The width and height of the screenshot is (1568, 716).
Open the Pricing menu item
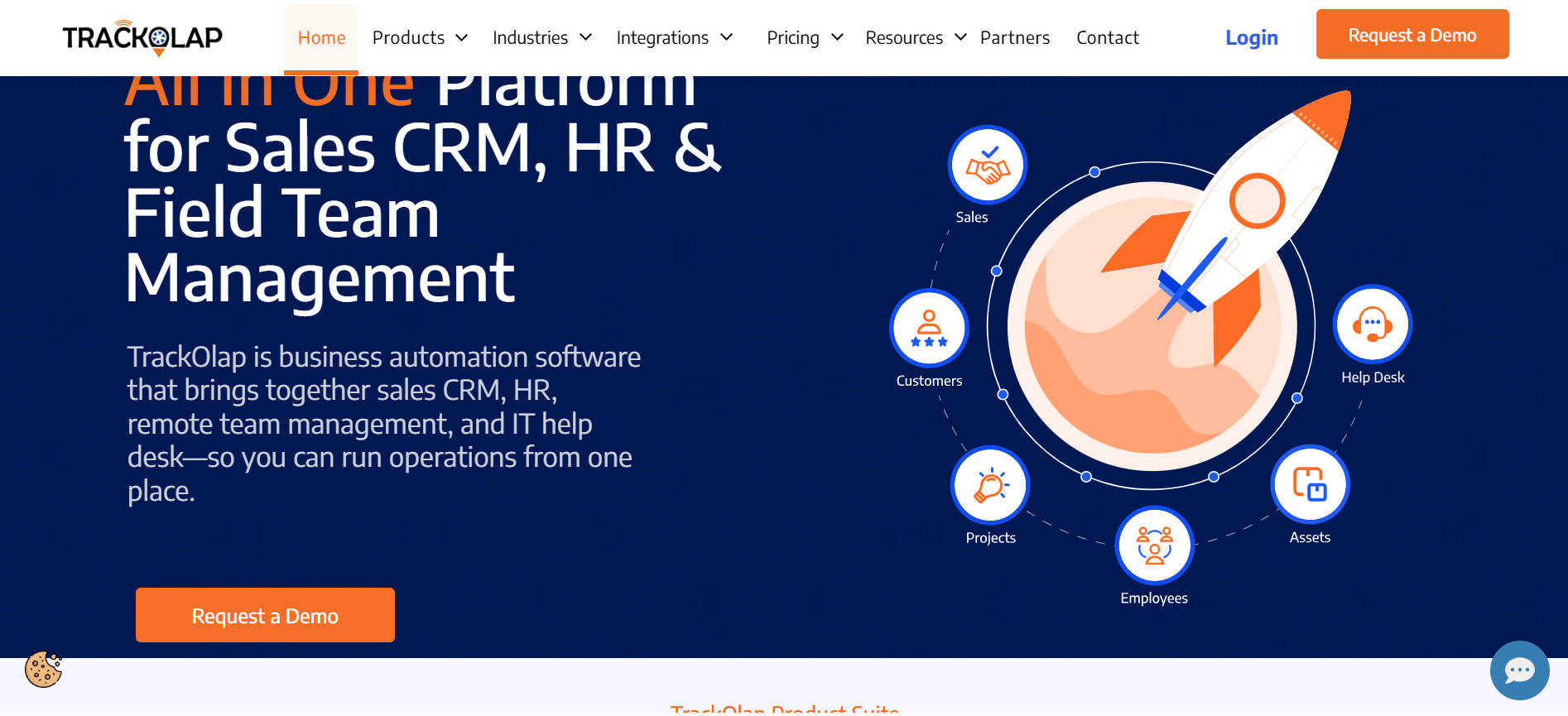click(x=792, y=38)
